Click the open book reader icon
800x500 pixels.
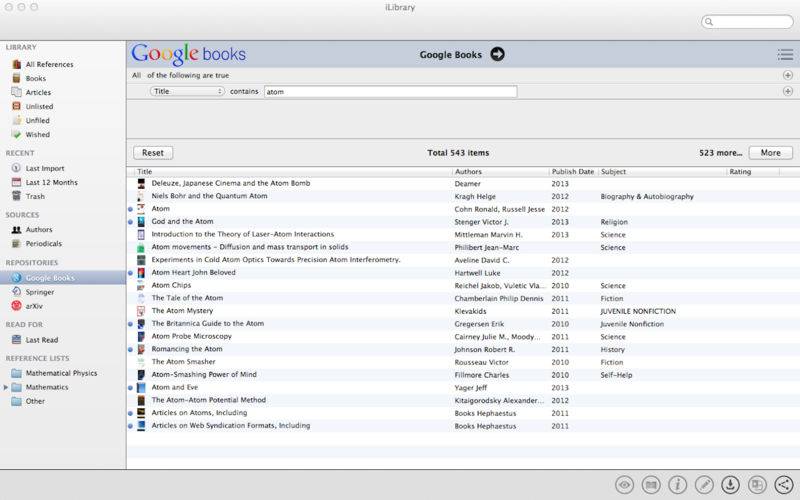coord(651,485)
